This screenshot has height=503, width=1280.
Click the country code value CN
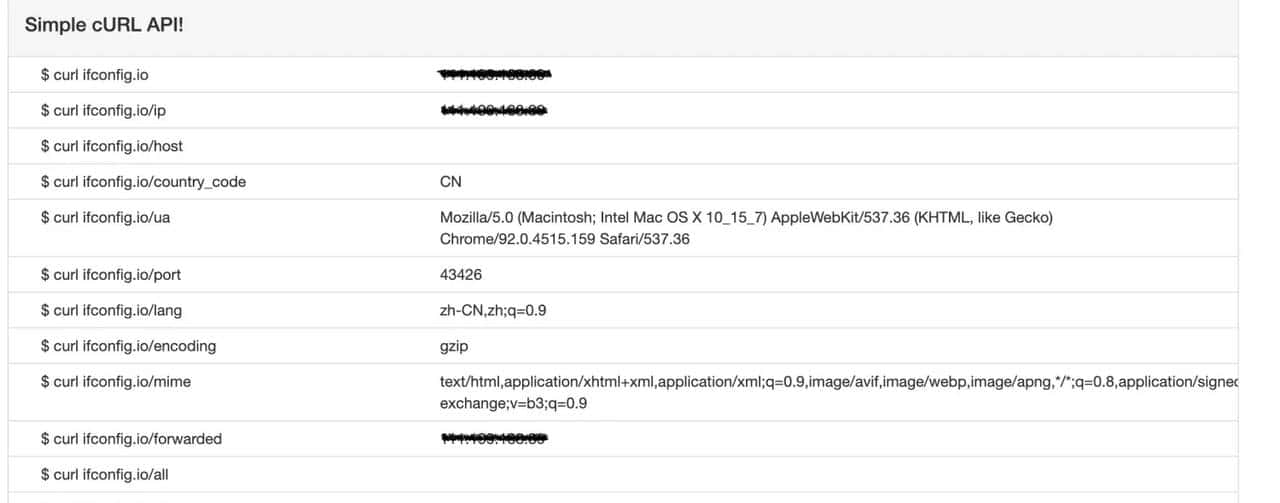(451, 182)
